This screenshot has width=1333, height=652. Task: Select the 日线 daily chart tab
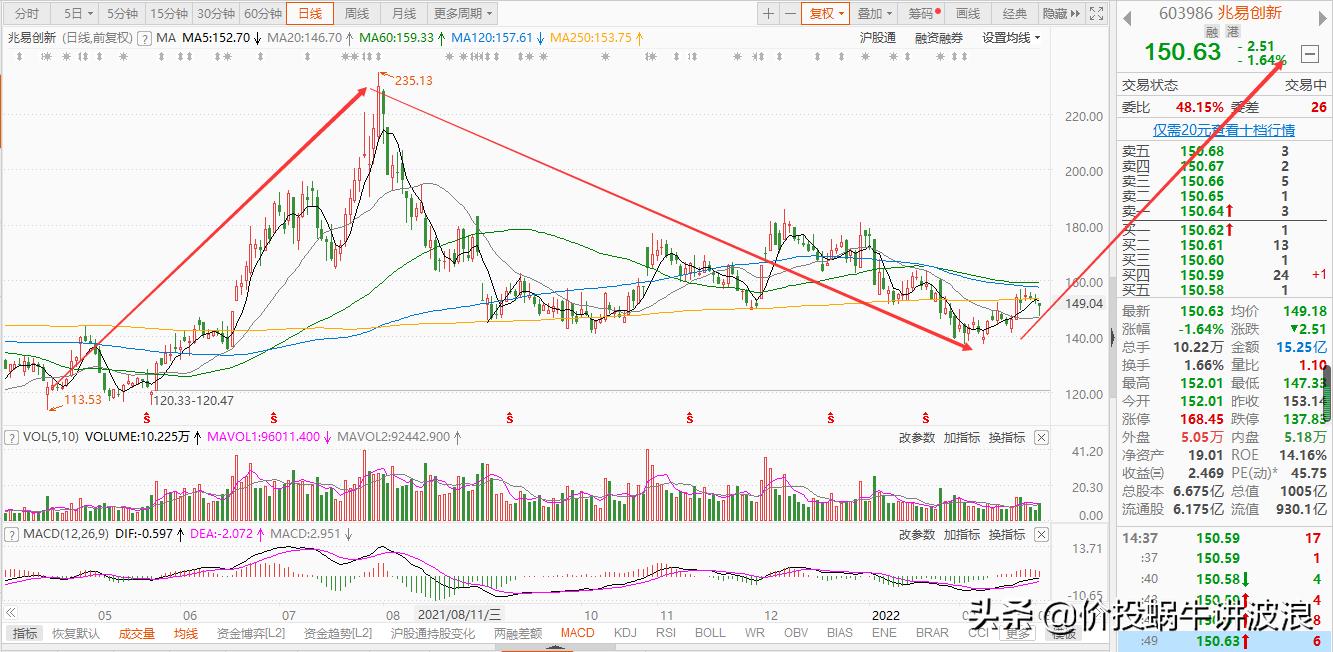pos(310,14)
